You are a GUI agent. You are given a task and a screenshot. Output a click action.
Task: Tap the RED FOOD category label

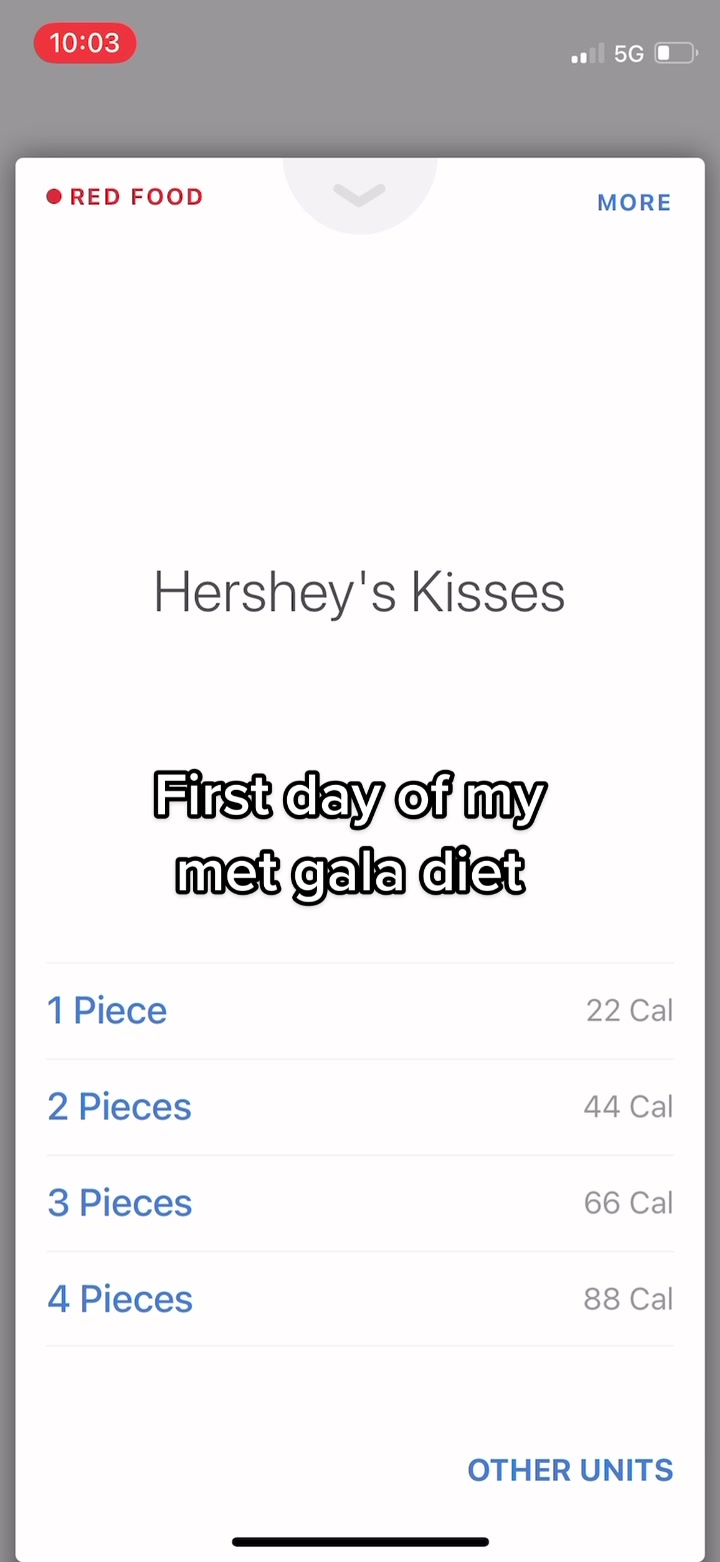136,197
